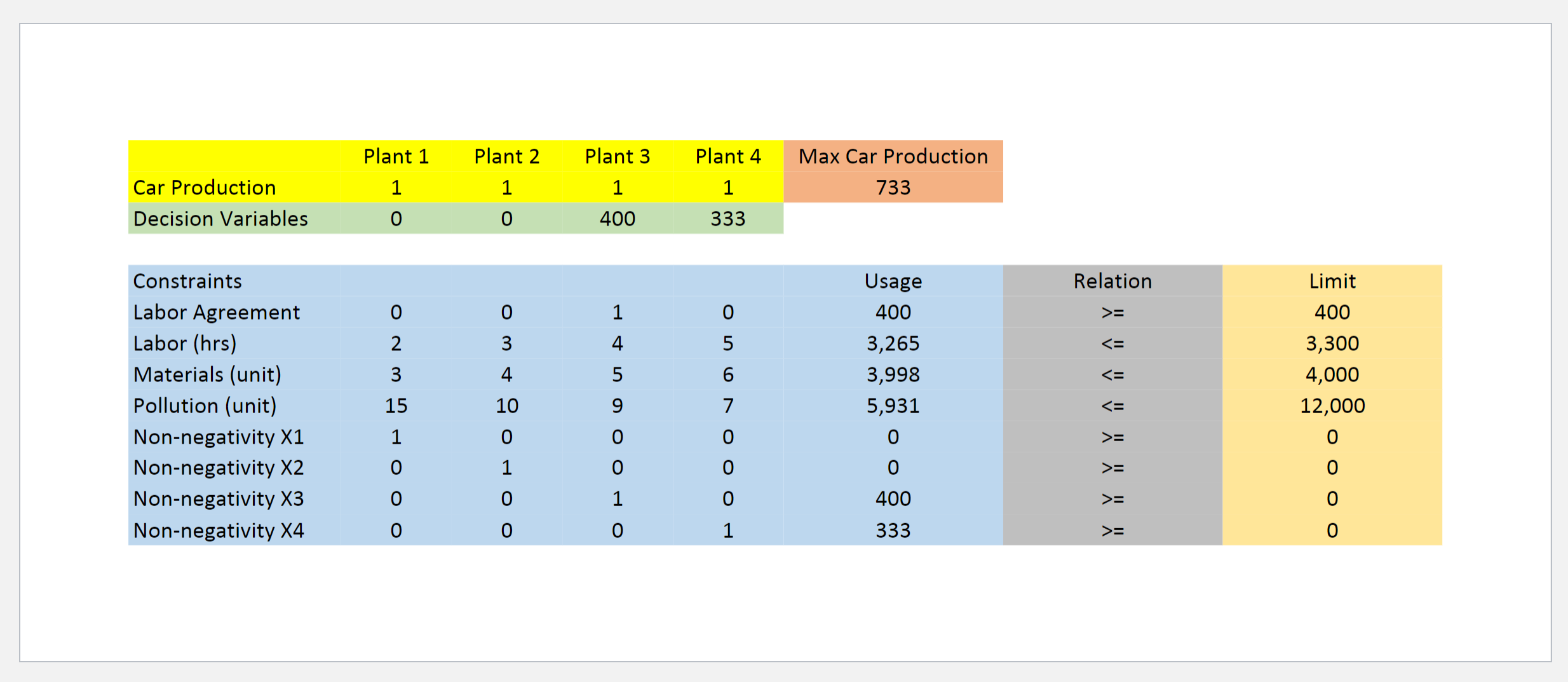Click the Labor Agreement row label
Image resolution: width=1568 pixels, height=682 pixels.
[x=216, y=311]
